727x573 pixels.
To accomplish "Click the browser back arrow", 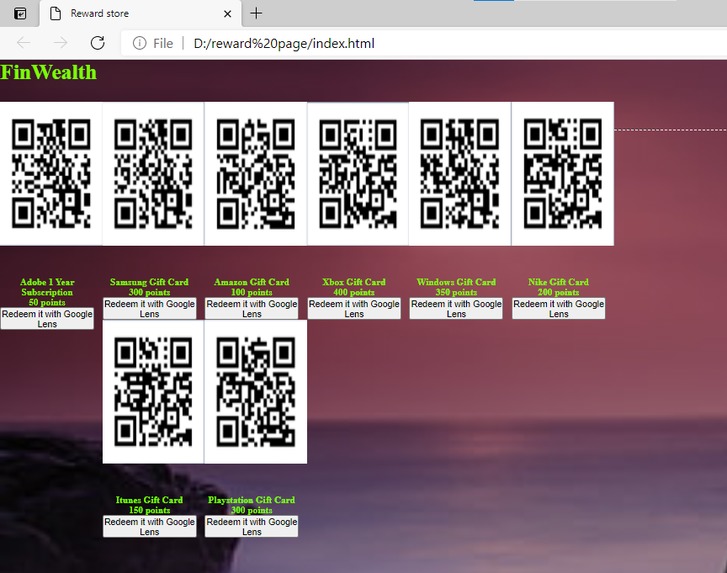I will coord(23,43).
